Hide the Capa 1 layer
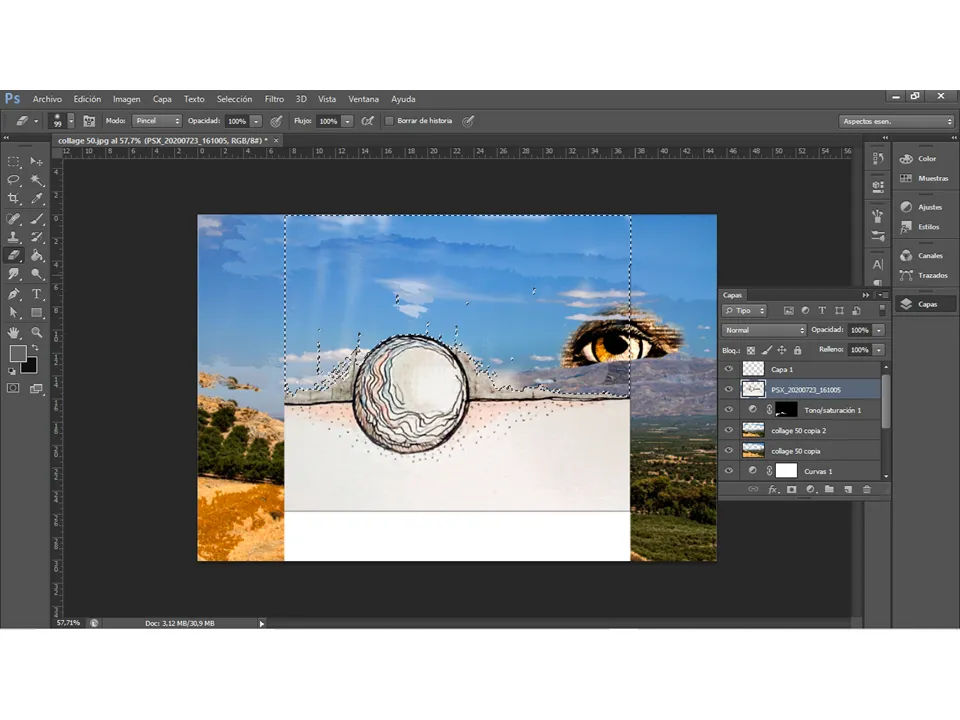This screenshot has width=960, height=720. 729,369
